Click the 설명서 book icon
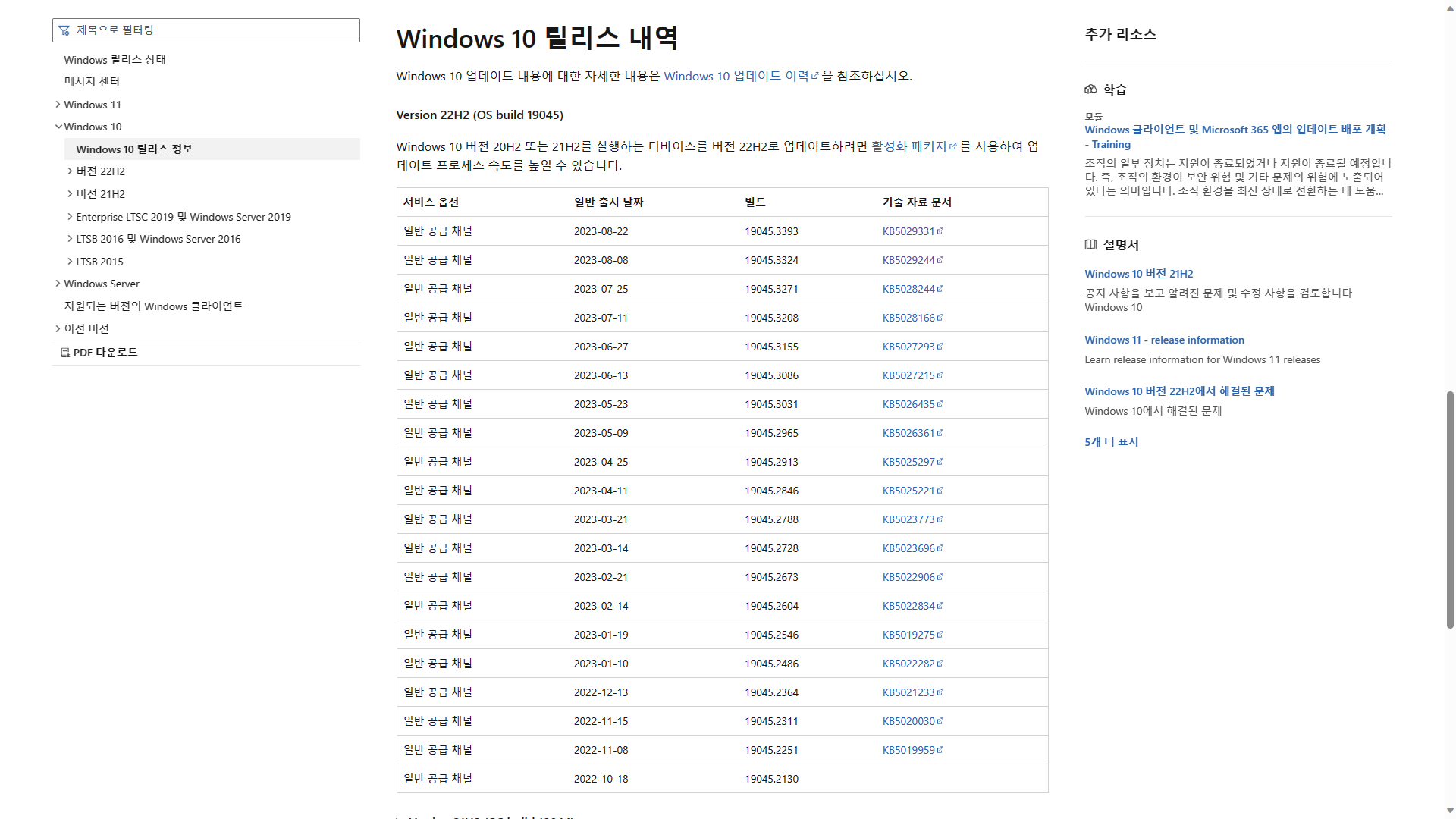Image resolution: width=1456 pixels, height=819 pixels. [1090, 245]
